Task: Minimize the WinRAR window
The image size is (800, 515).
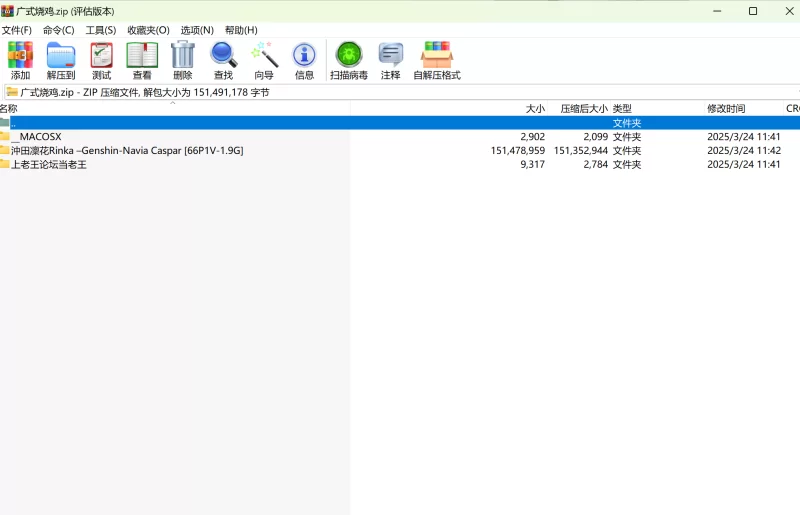Action: 717,11
